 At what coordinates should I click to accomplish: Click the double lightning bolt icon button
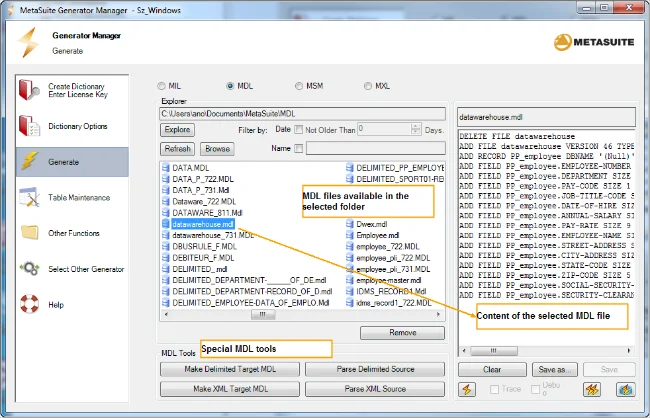tap(592, 389)
